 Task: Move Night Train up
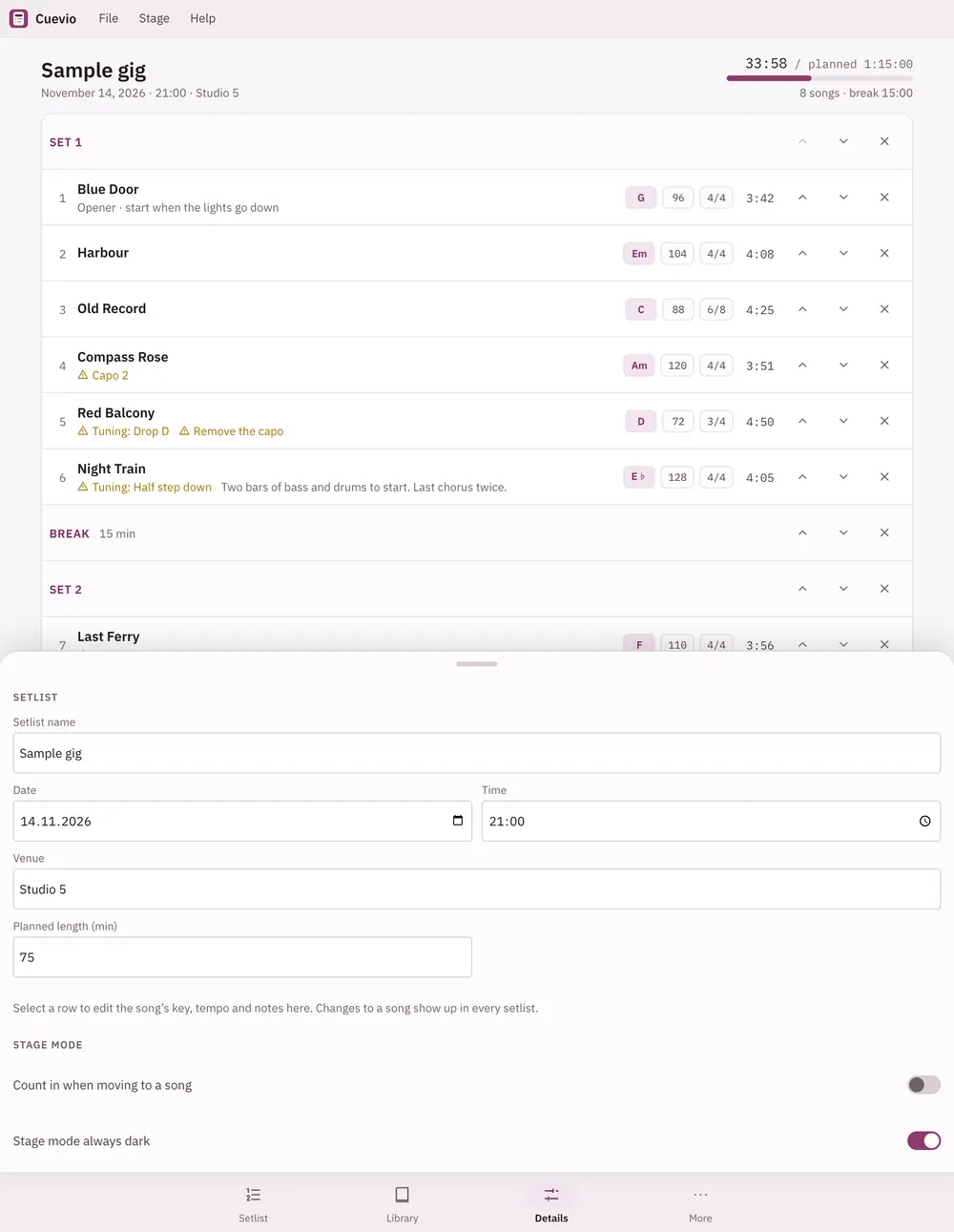tap(802, 476)
